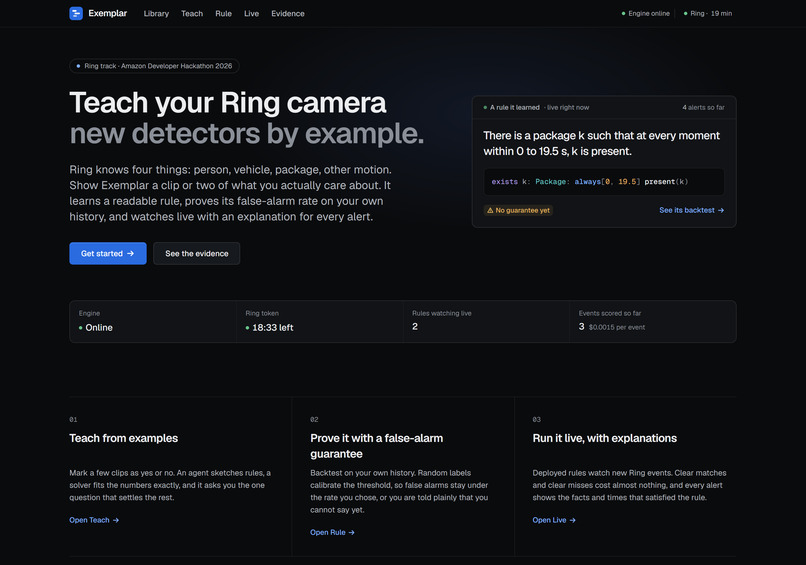
Task: Click the No guarantee yet warning badge
Action: (518, 210)
